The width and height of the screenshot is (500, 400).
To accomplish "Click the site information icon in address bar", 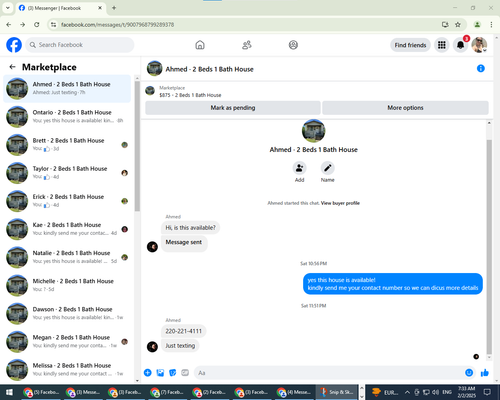I will [53, 25].
